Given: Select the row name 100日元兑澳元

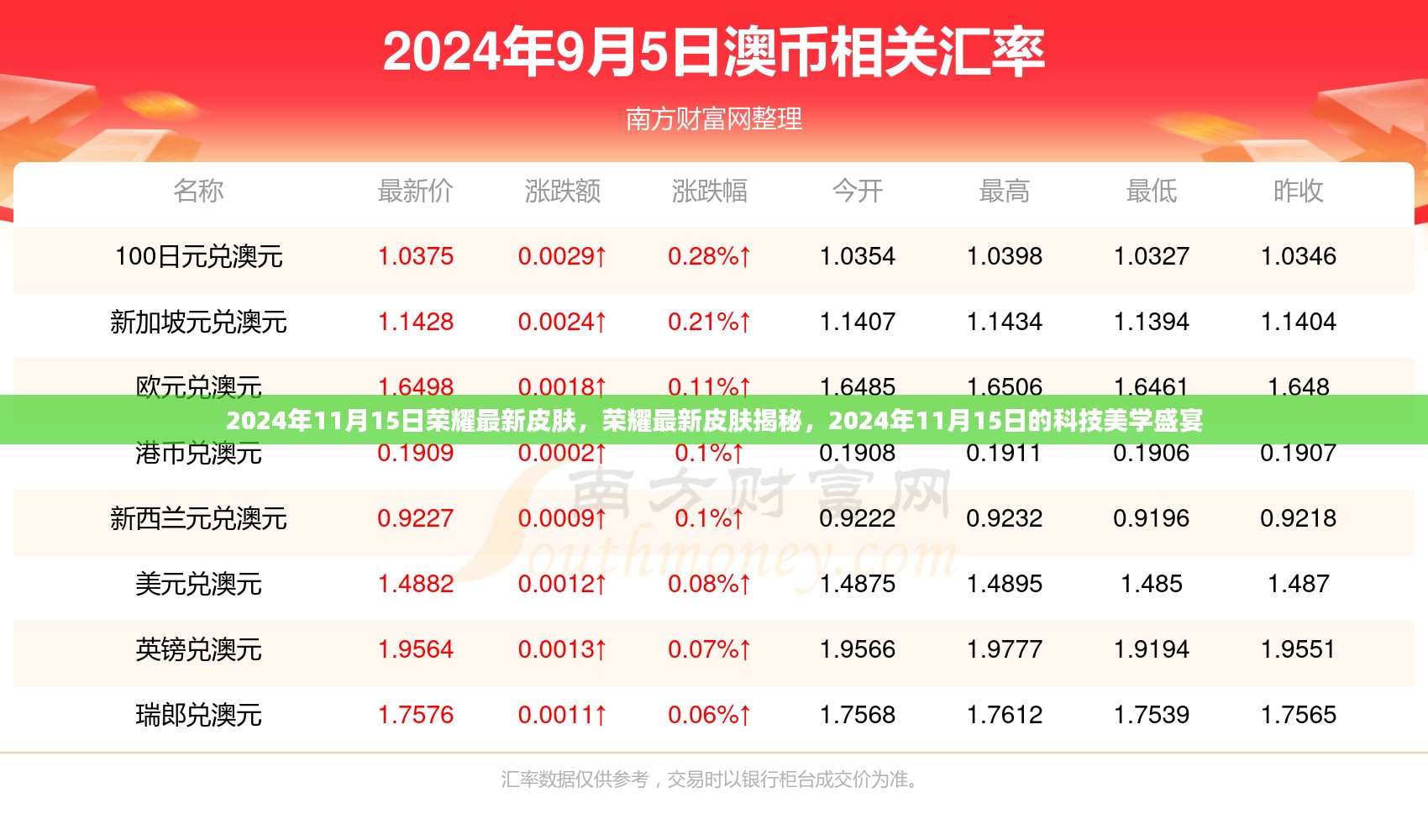Looking at the screenshot, I should (x=198, y=256).
